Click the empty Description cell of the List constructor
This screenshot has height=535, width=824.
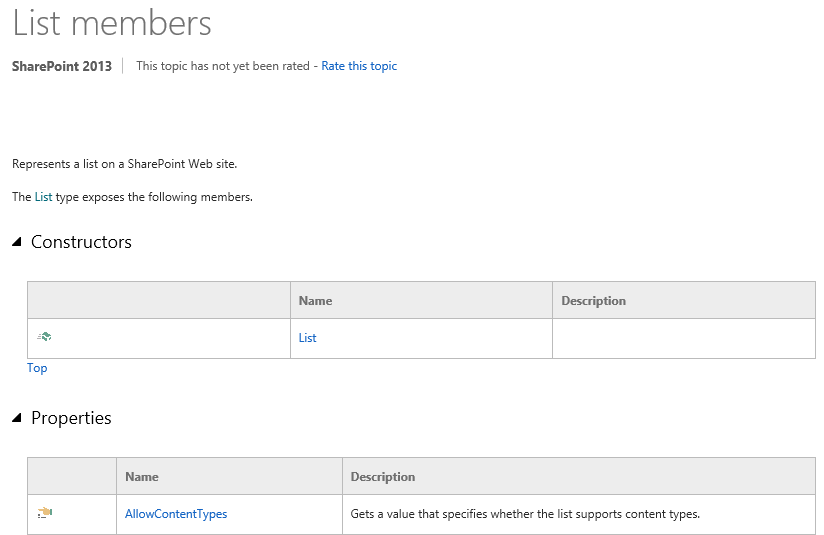(683, 338)
